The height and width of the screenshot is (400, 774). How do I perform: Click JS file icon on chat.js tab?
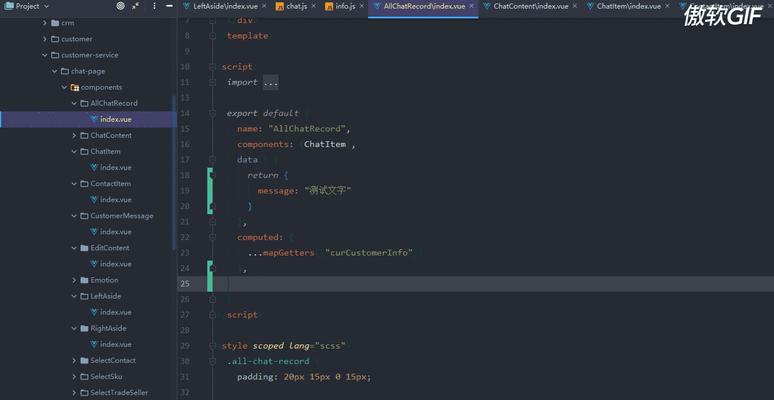[279, 6]
